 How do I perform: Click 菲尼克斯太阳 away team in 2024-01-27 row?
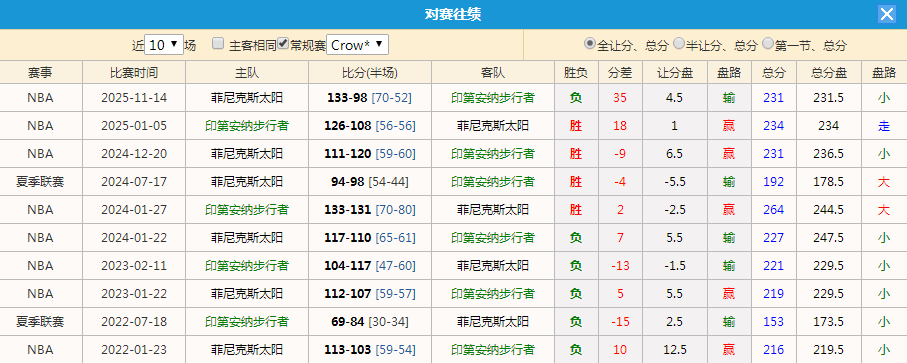click(493, 210)
